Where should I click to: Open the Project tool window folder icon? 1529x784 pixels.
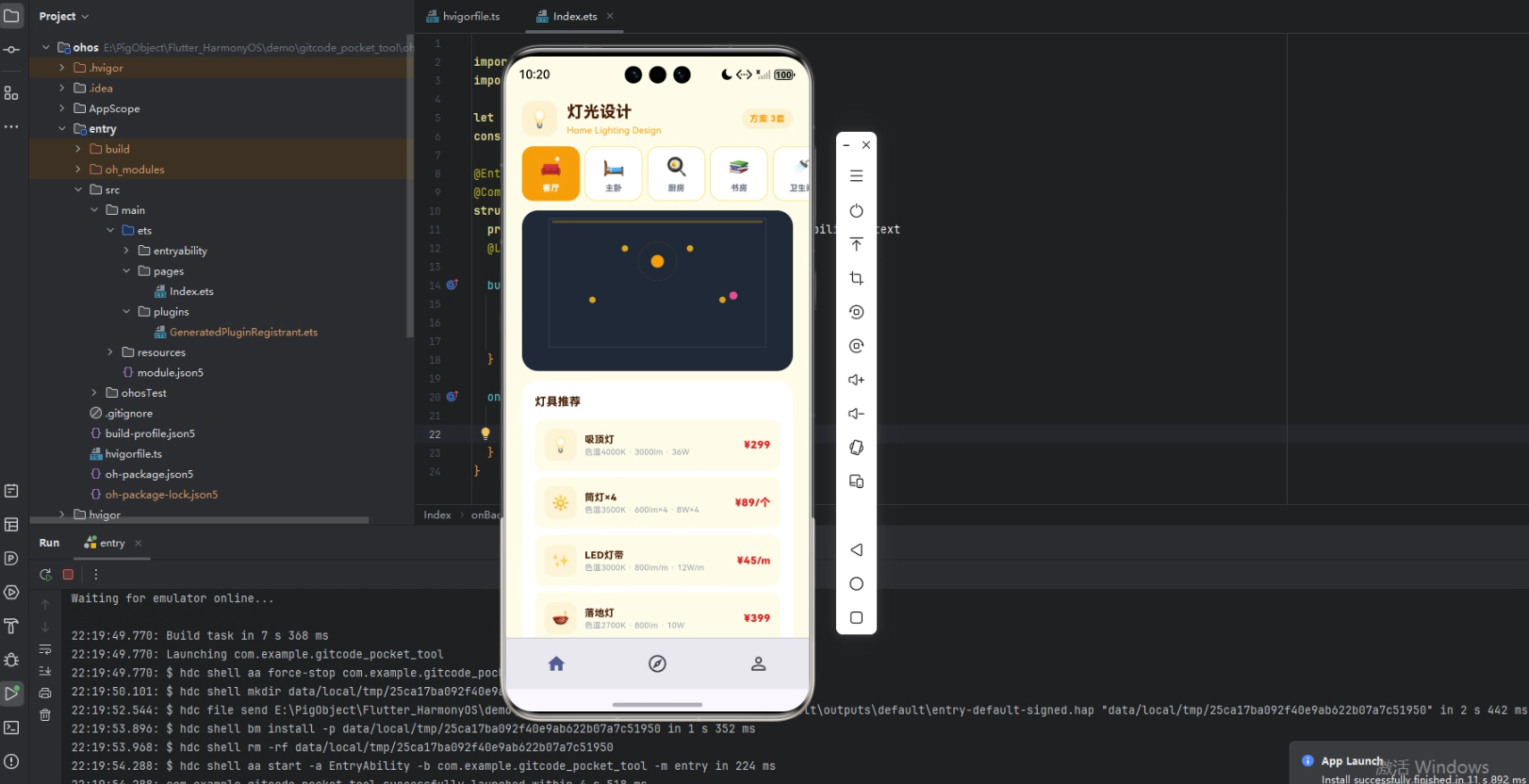coord(11,16)
